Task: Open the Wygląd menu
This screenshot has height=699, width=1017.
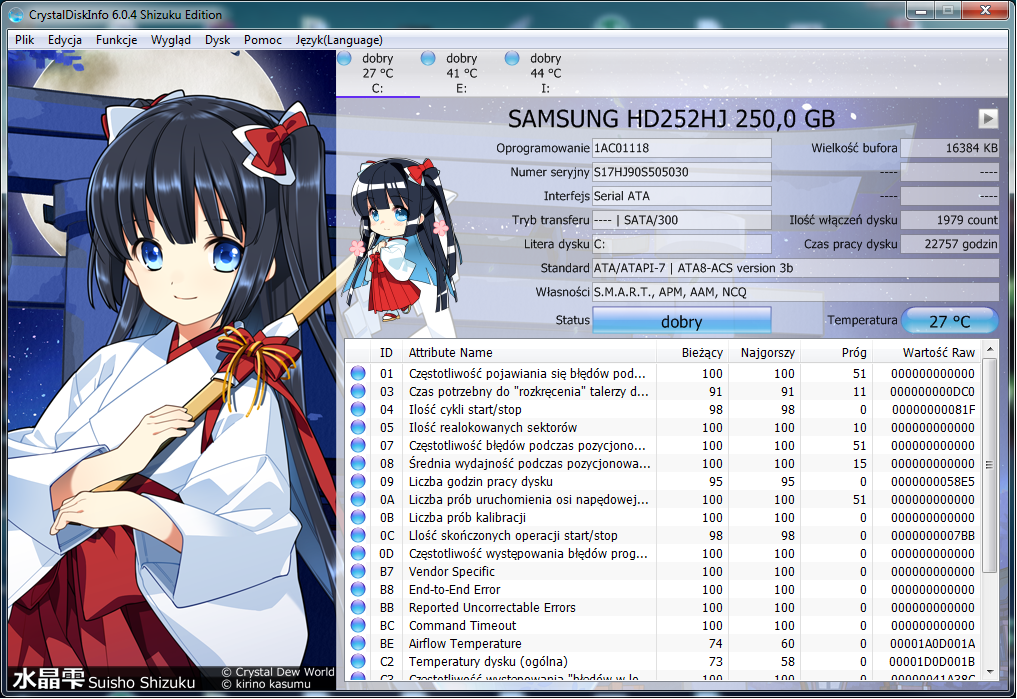Action: (x=171, y=40)
